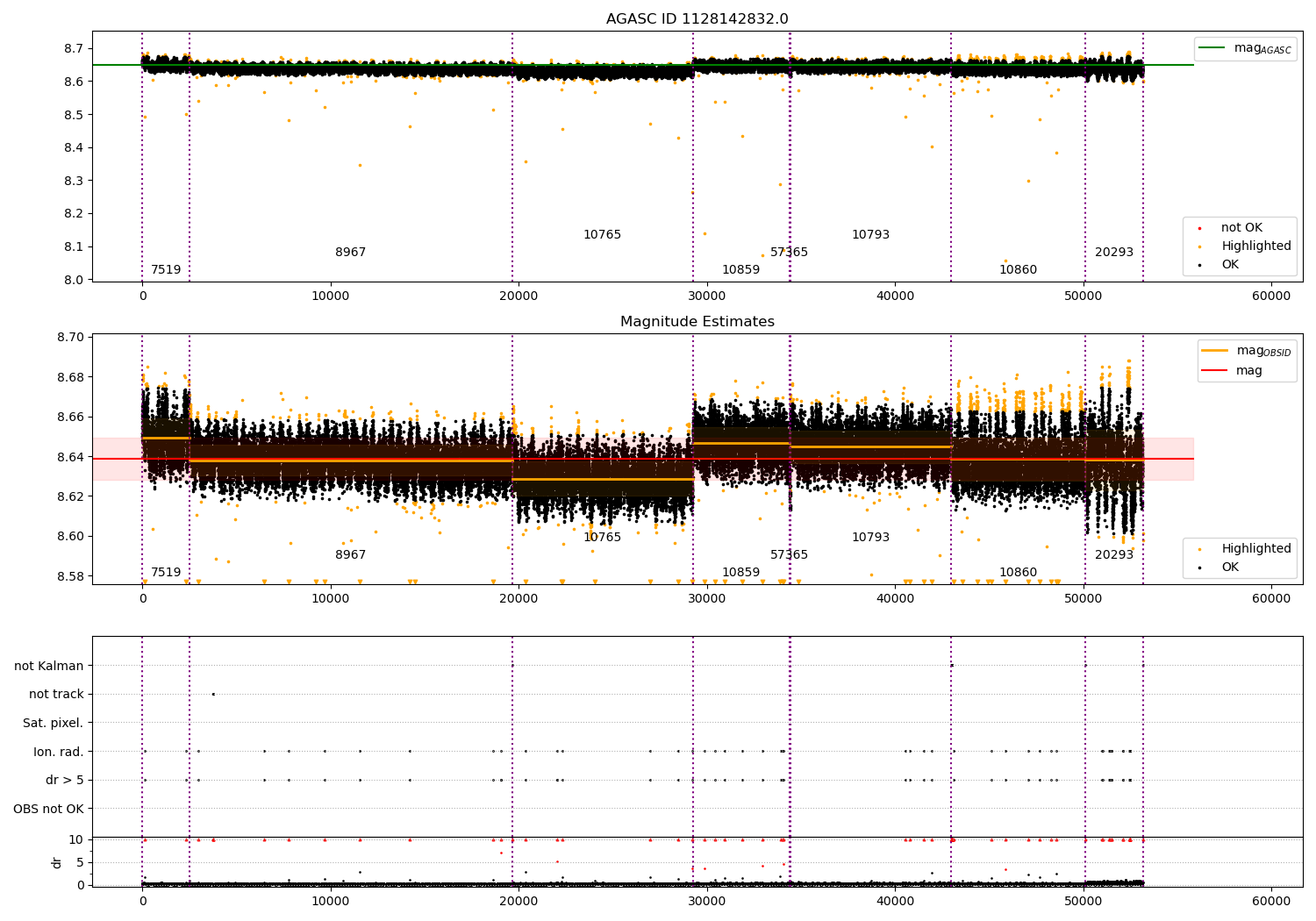Screen dimensions: 1316x921
Task: Click obsid label 10765 in top plot
Action: (602, 235)
